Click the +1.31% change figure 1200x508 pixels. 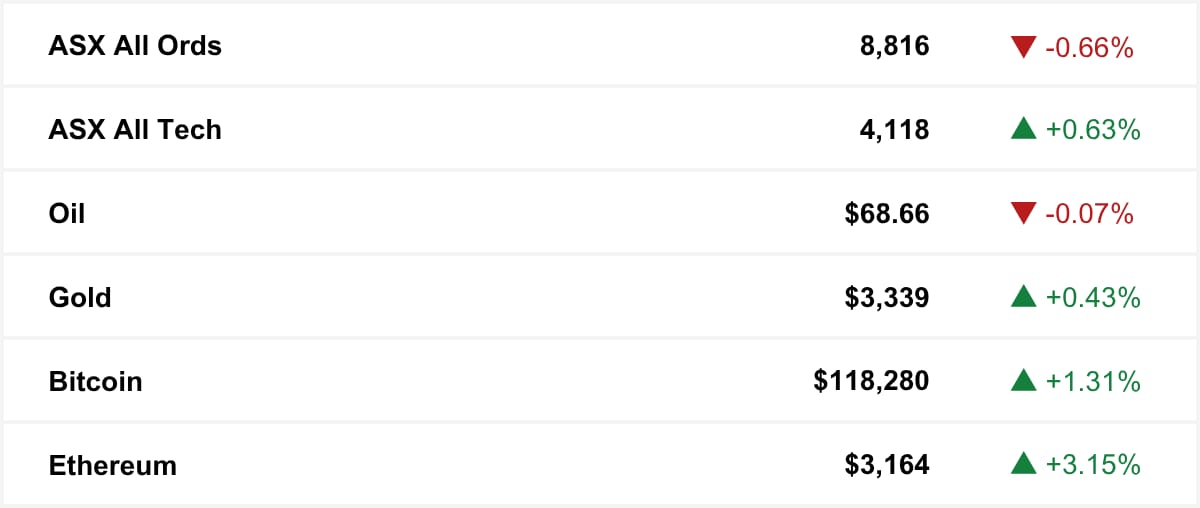click(x=1093, y=382)
